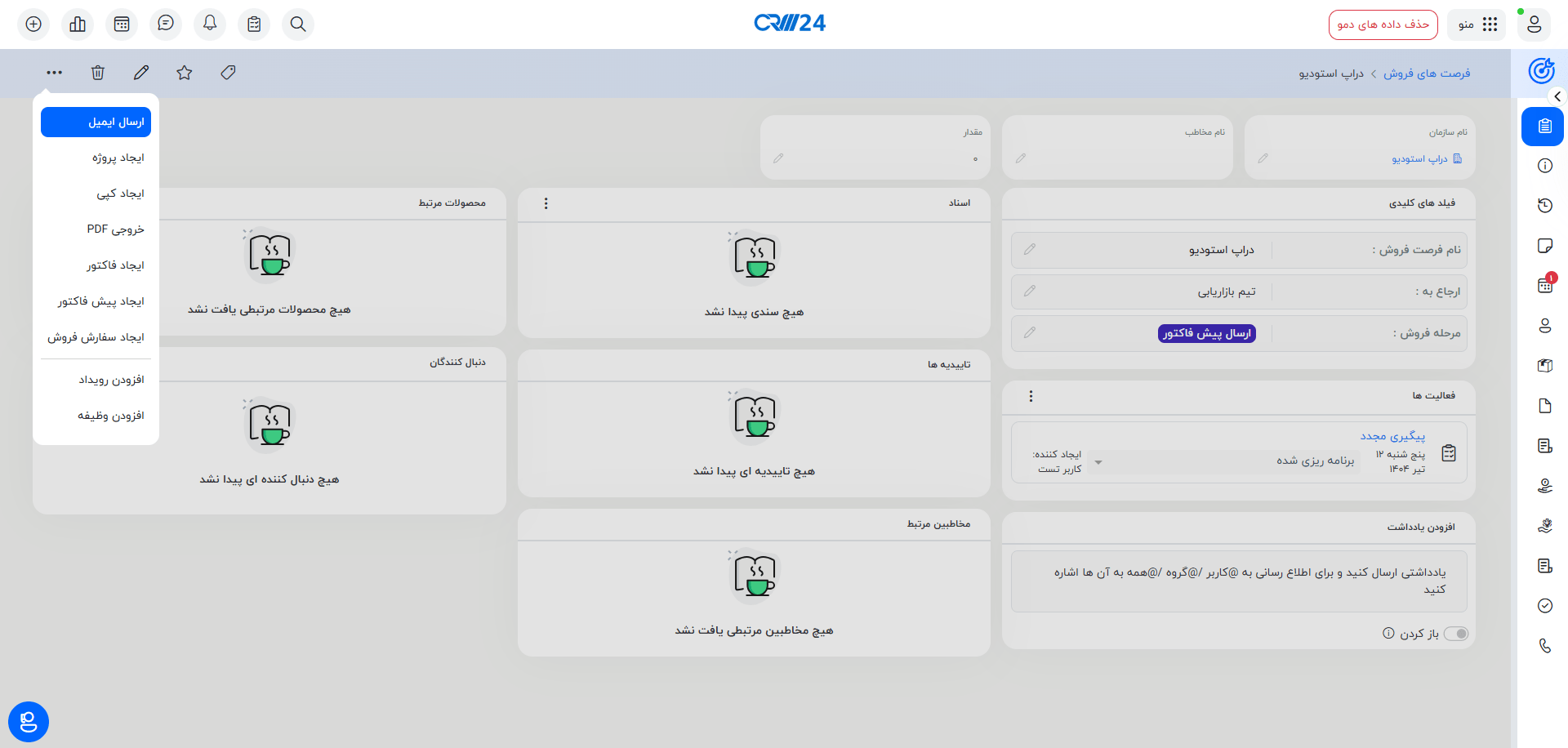Mark record as favorite with the star icon
1568x748 pixels.
pyautogui.click(x=184, y=73)
